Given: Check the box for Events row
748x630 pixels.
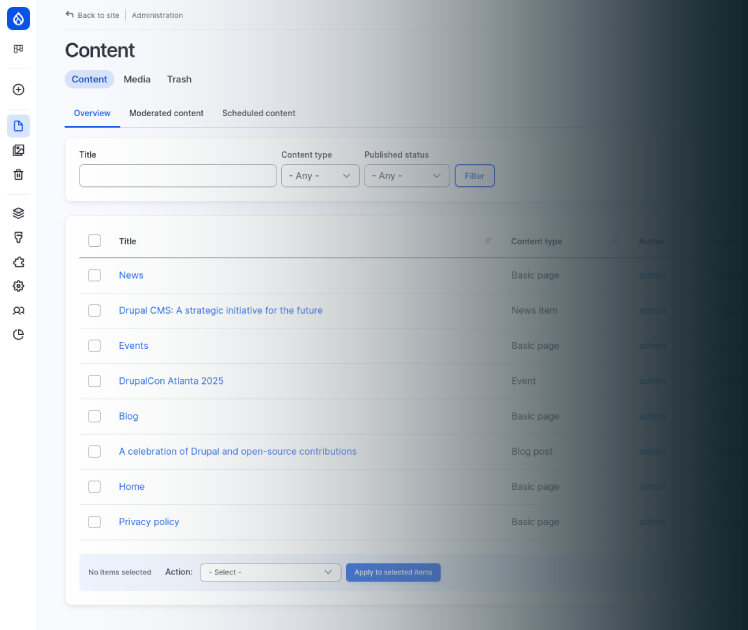Looking at the screenshot, I should pos(94,346).
